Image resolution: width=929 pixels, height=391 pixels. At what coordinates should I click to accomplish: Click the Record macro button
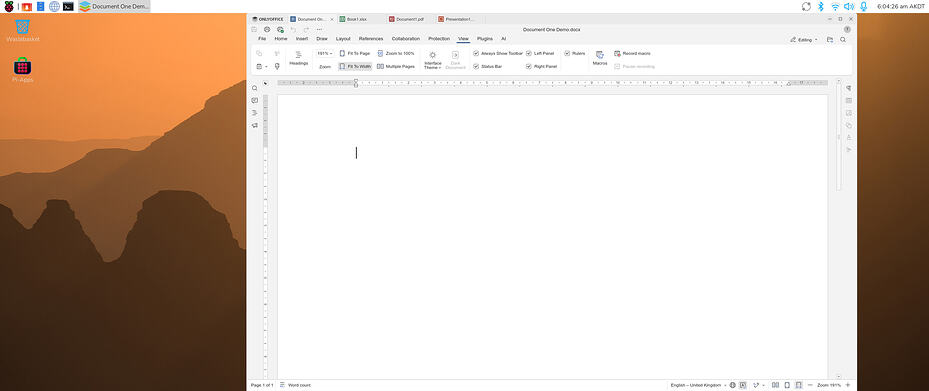(632, 53)
